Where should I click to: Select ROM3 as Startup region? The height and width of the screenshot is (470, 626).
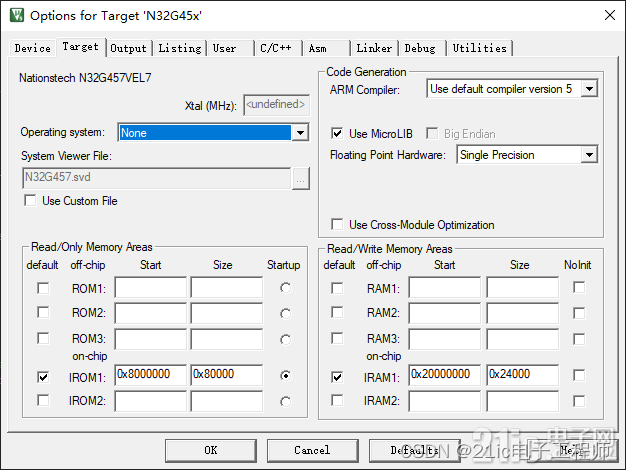(285, 339)
